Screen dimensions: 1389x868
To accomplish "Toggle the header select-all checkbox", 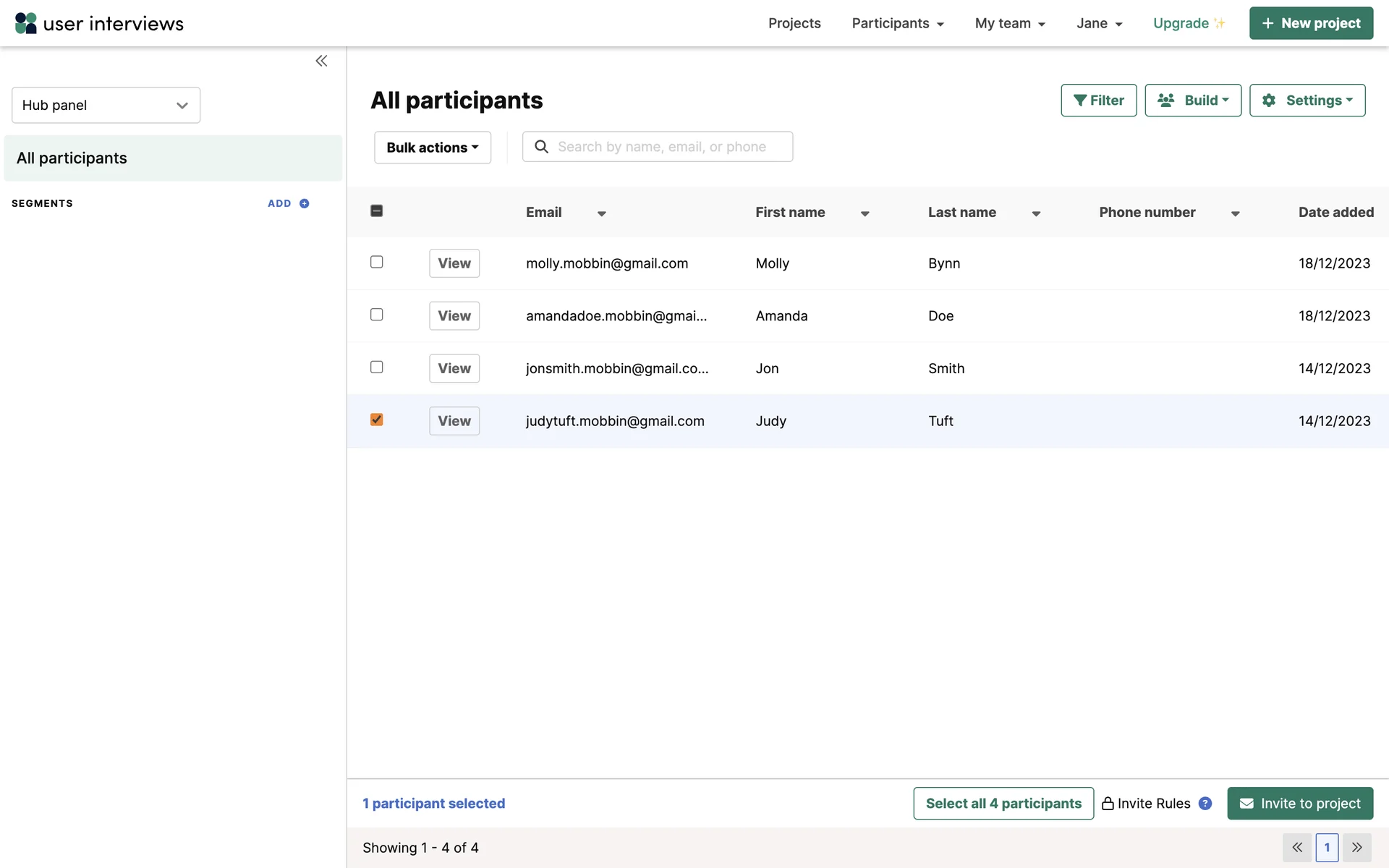I will [x=376, y=210].
